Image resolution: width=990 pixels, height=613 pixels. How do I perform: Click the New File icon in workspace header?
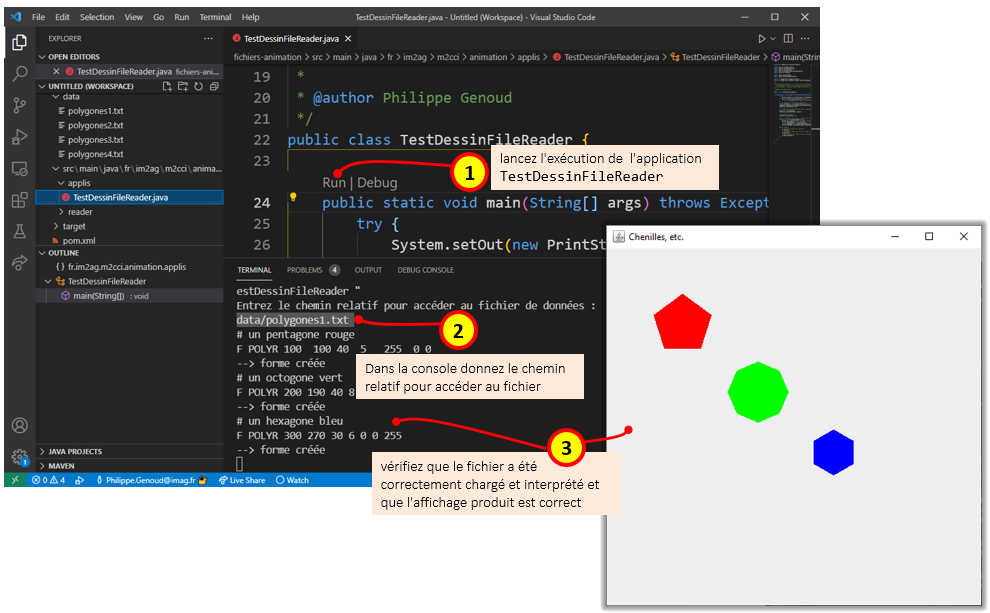pyautogui.click(x=168, y=87)
